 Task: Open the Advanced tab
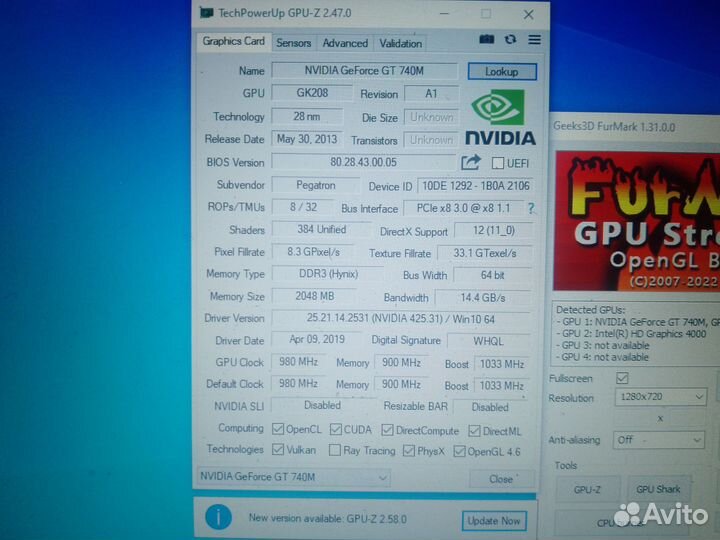(x=345, y=43)
